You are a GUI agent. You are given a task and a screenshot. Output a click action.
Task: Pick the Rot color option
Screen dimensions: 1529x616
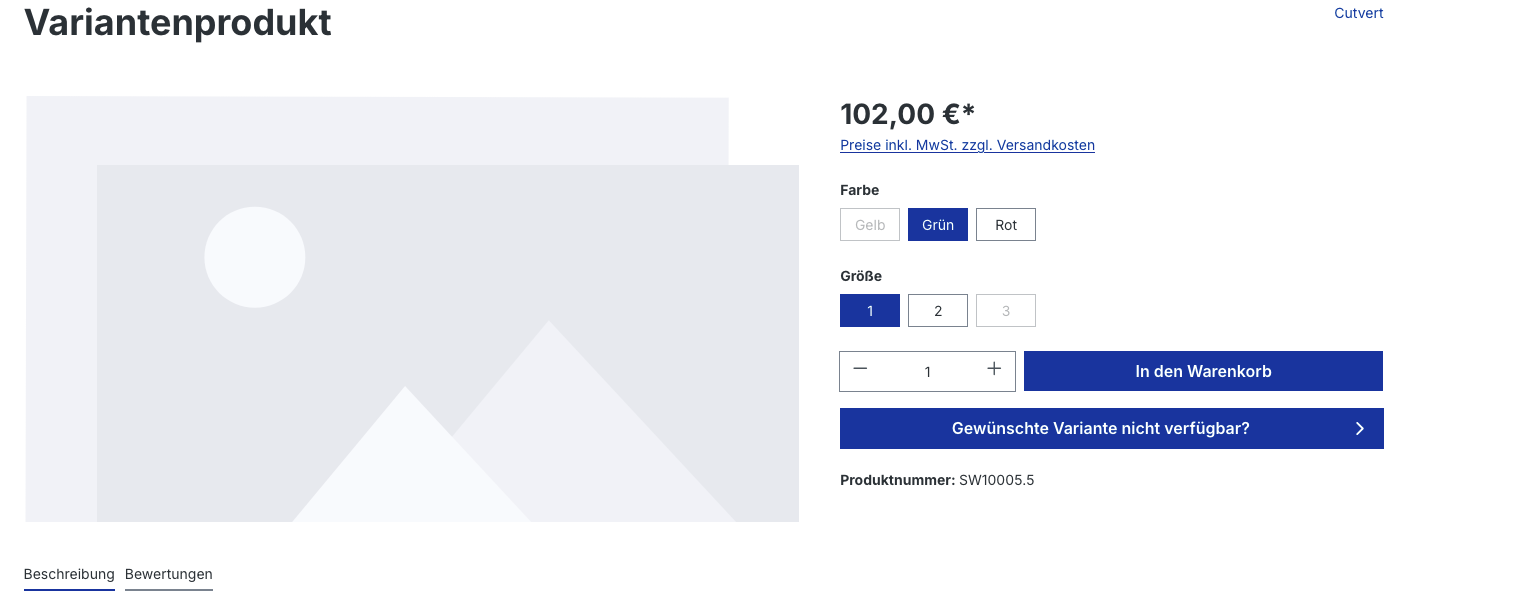(1006, 225)
